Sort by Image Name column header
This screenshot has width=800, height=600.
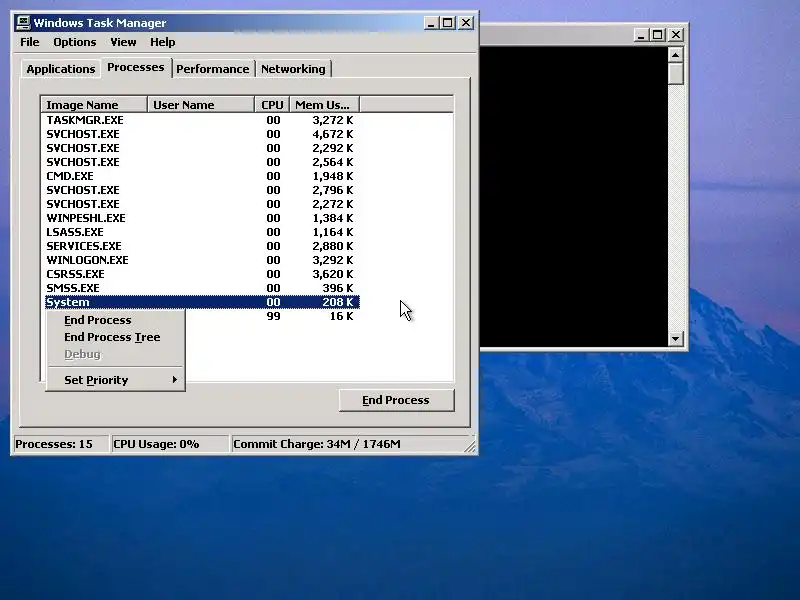point(94,105)
